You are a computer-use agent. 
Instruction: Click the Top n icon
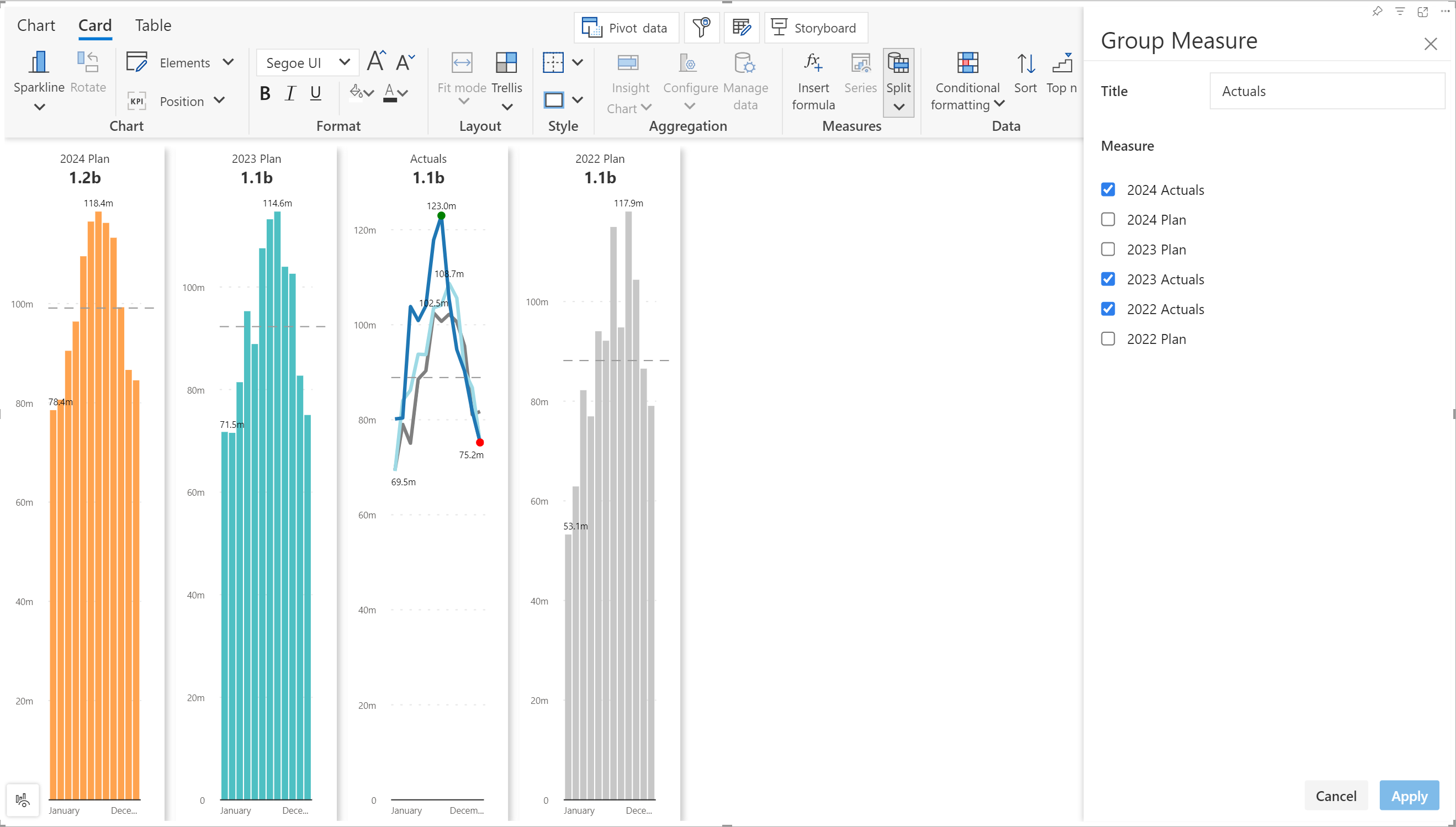pos(1061,63)
